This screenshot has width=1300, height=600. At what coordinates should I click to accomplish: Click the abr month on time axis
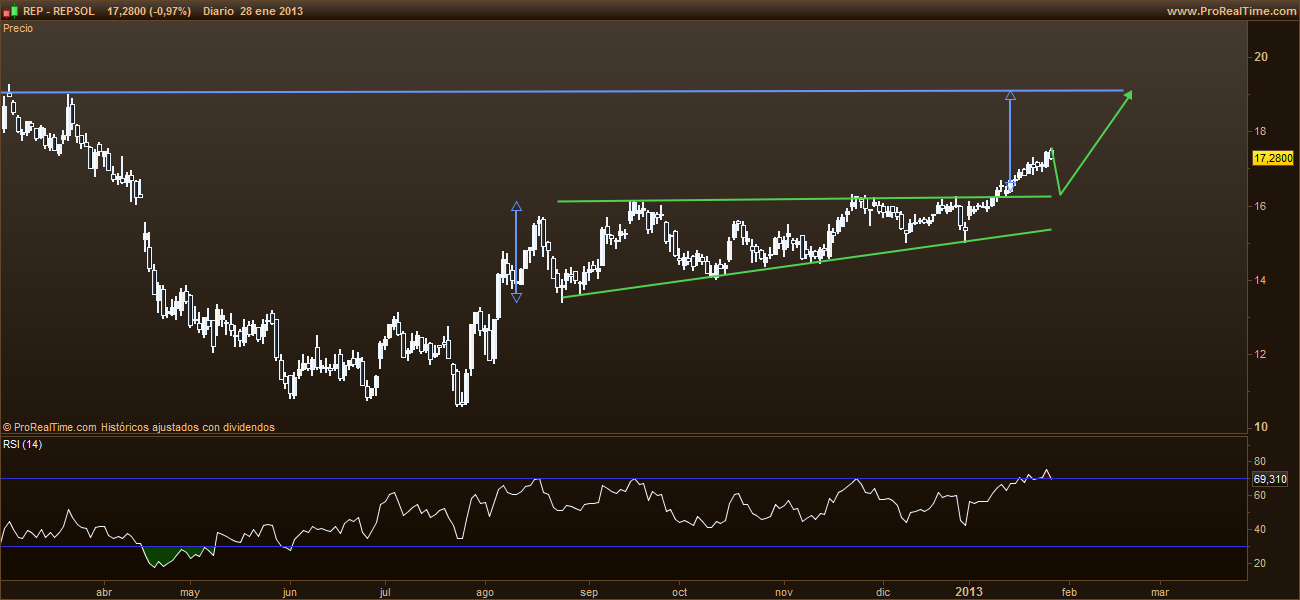104,592
